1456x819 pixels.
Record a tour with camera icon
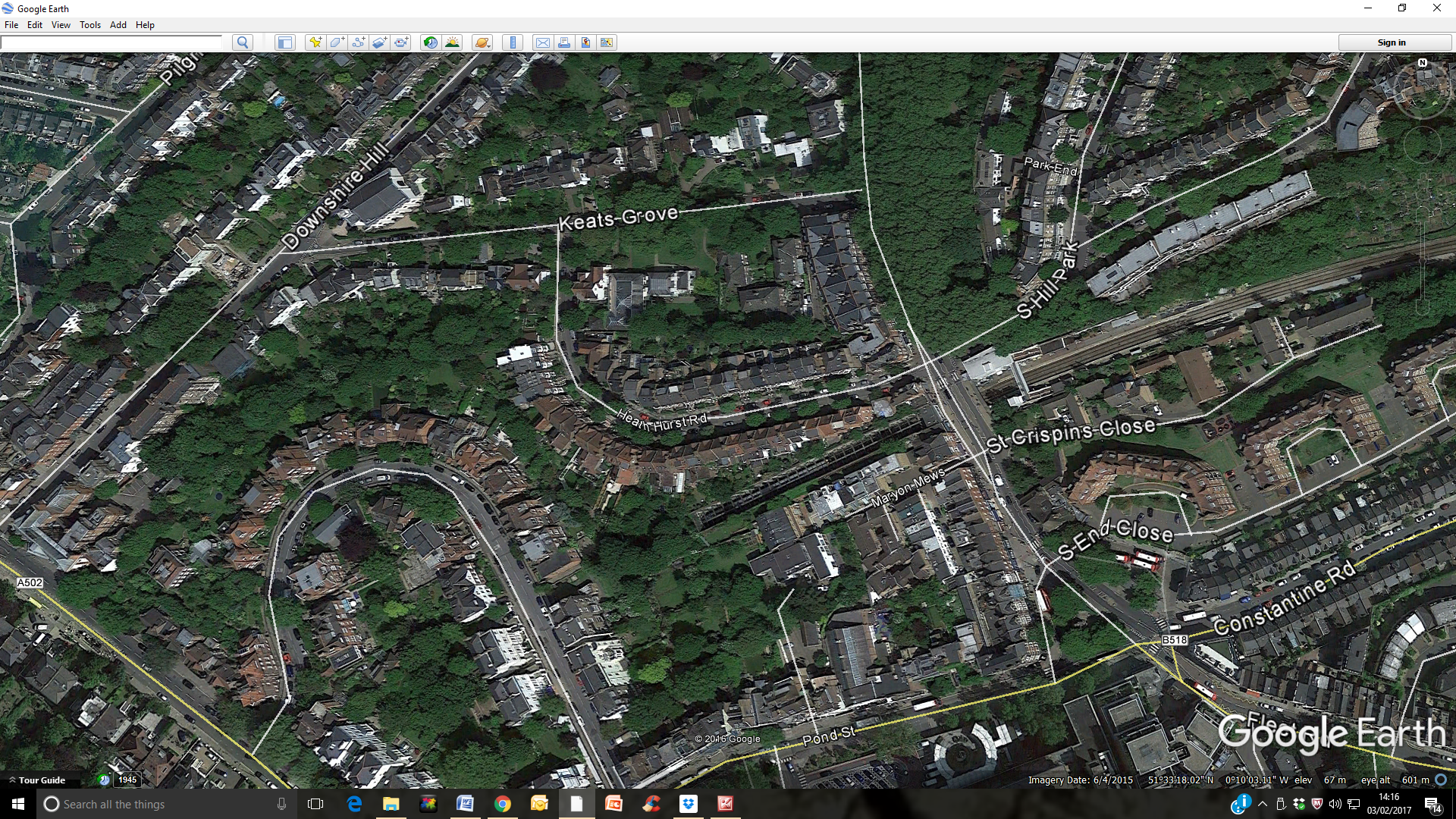401,42
